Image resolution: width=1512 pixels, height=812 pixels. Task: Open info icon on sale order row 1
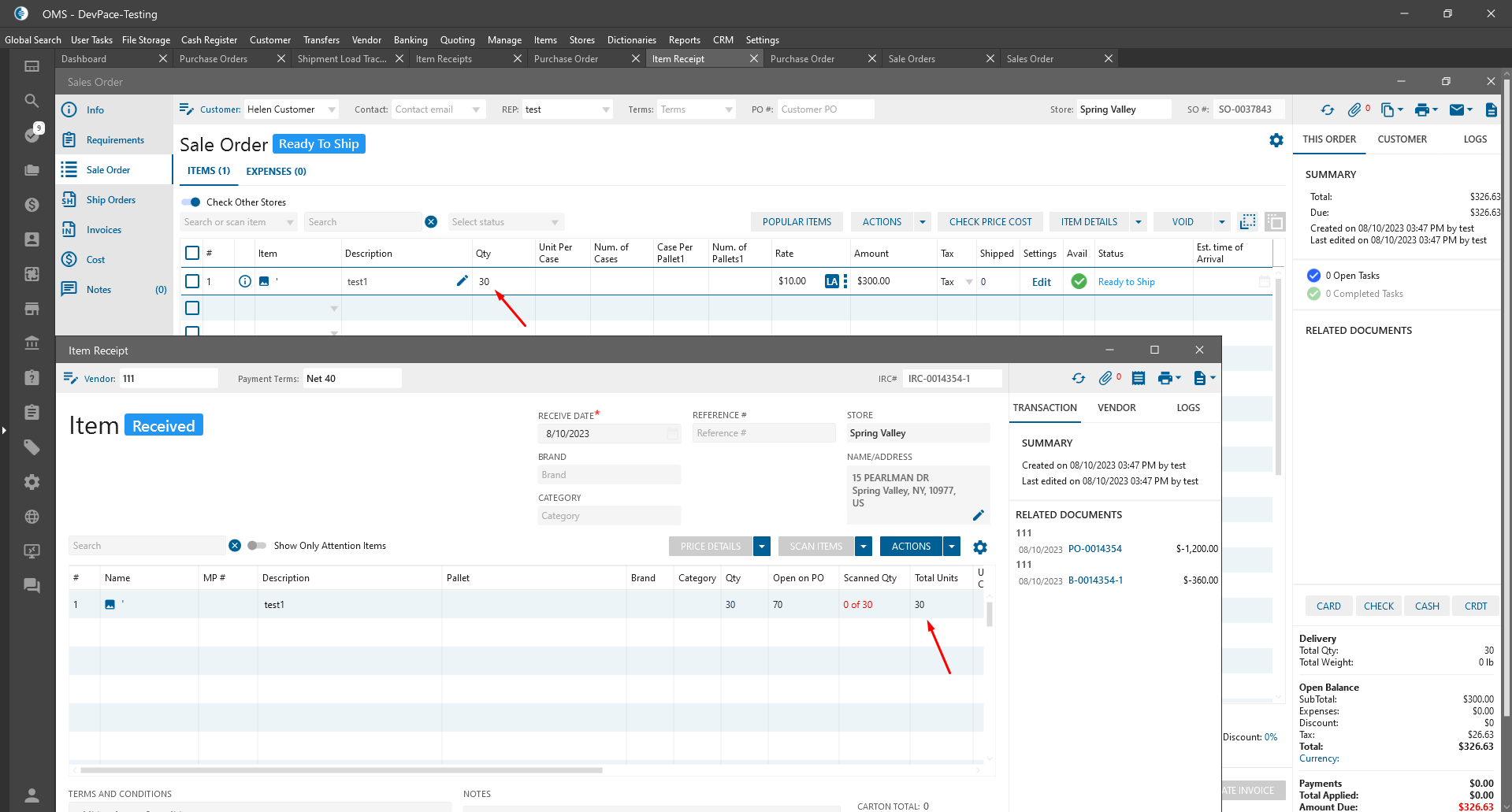[245, 281]
